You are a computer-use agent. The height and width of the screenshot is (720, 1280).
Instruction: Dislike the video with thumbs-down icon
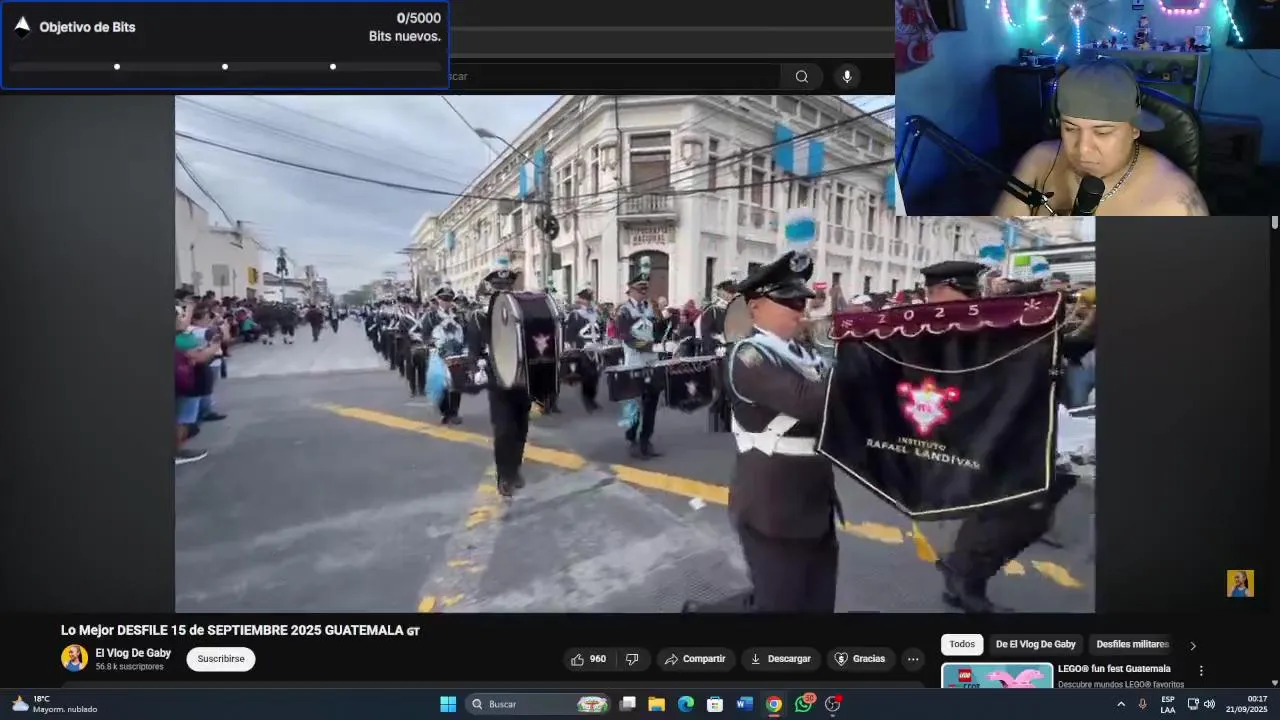pyautogui.click(x=632, y=659)
